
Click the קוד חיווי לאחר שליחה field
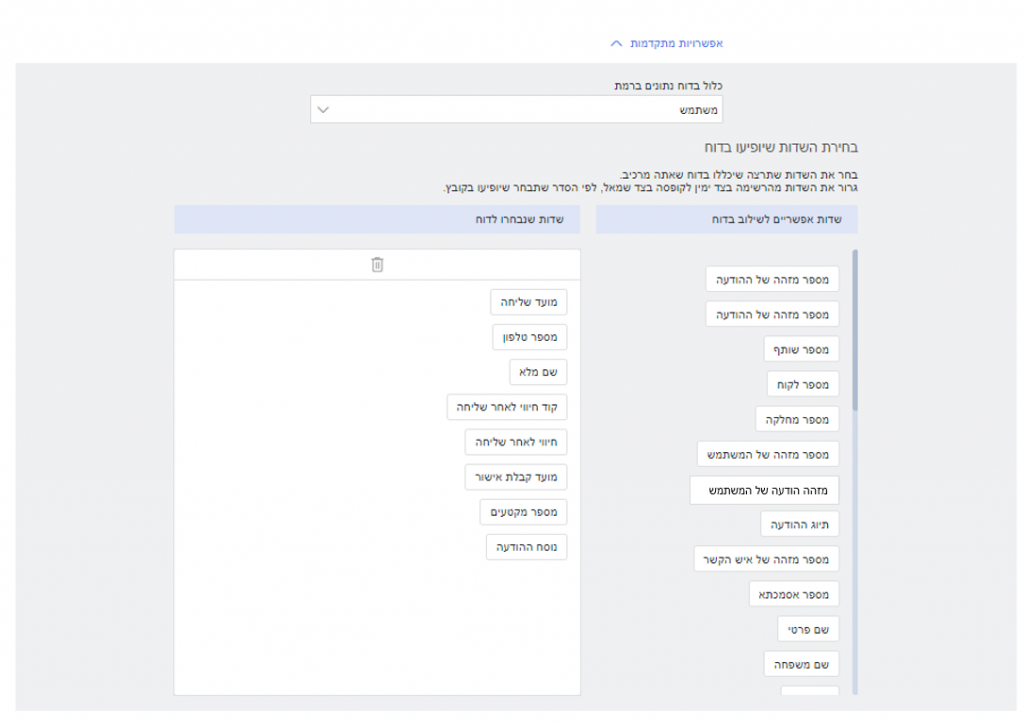pyautogui.click(x=507, y=407)
